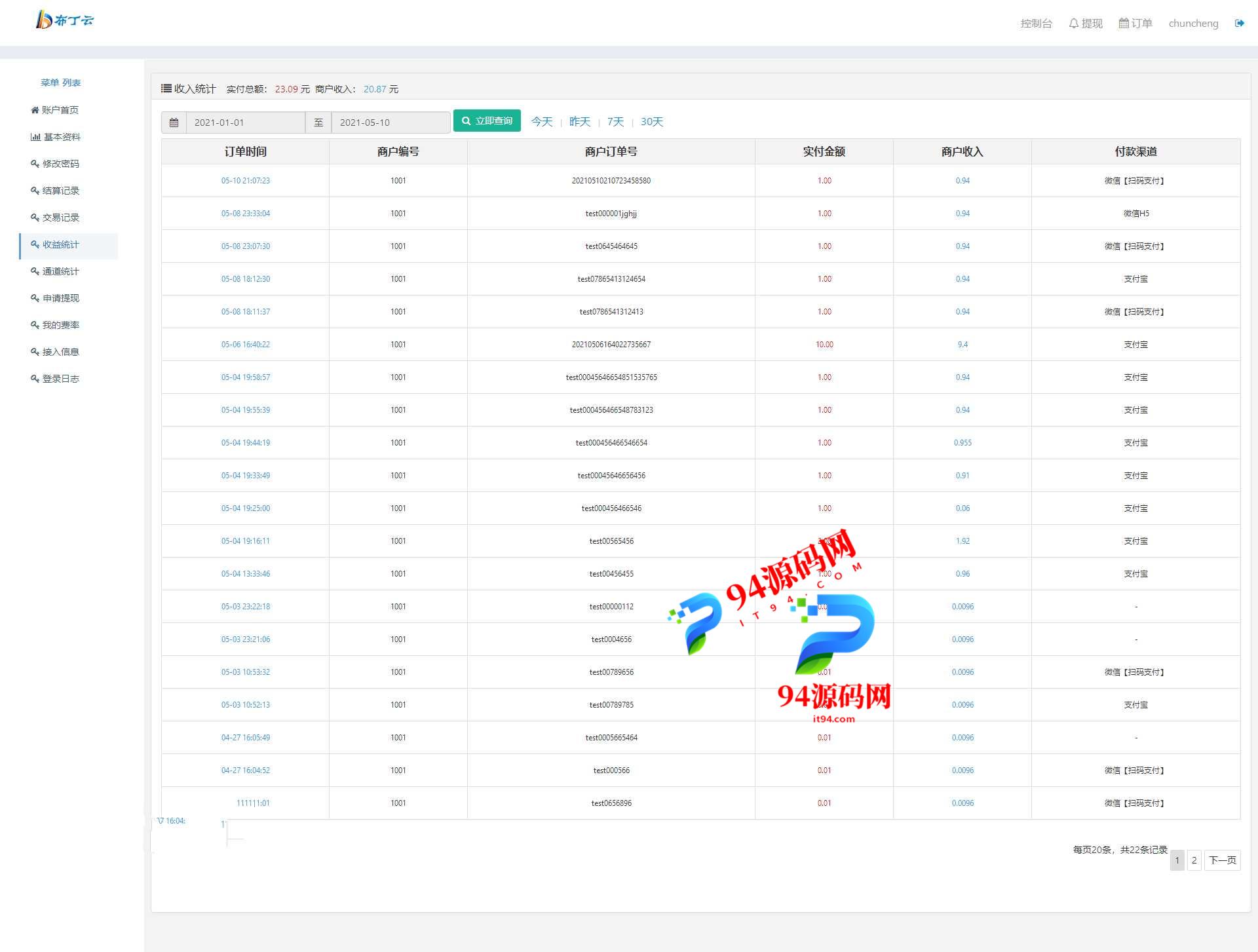Filter by 30天
1258x952 pixels.
(652, 122)
